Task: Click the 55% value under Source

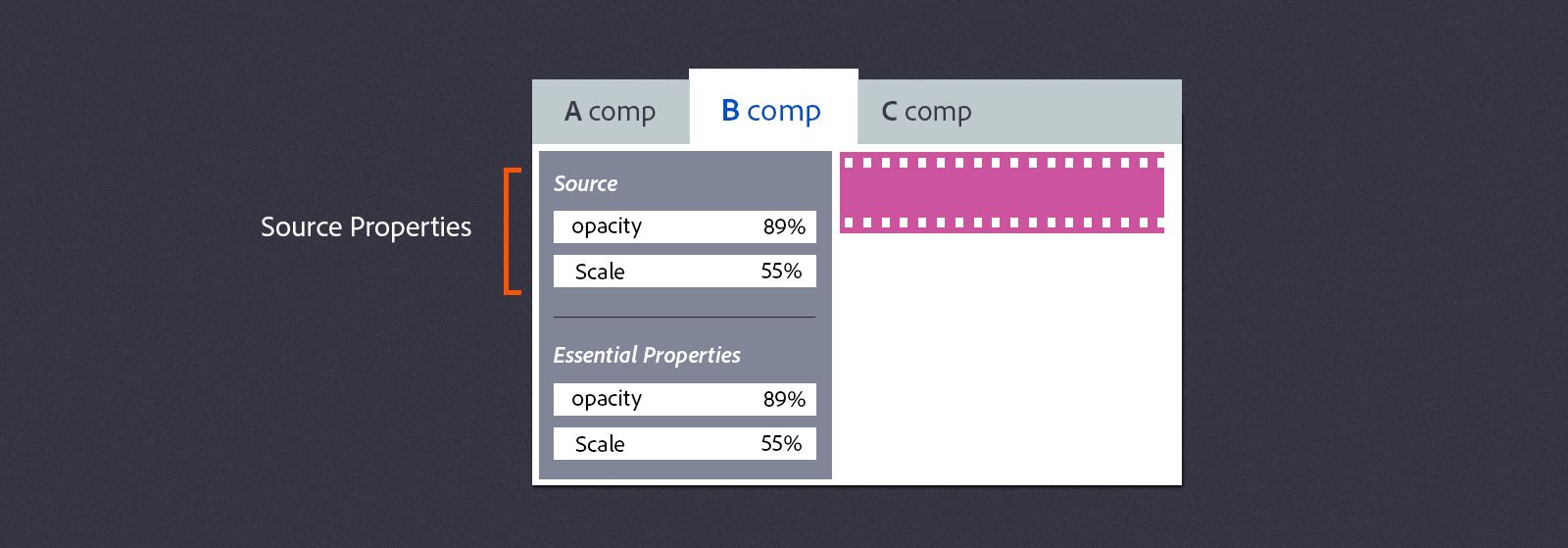Action: 781,271
